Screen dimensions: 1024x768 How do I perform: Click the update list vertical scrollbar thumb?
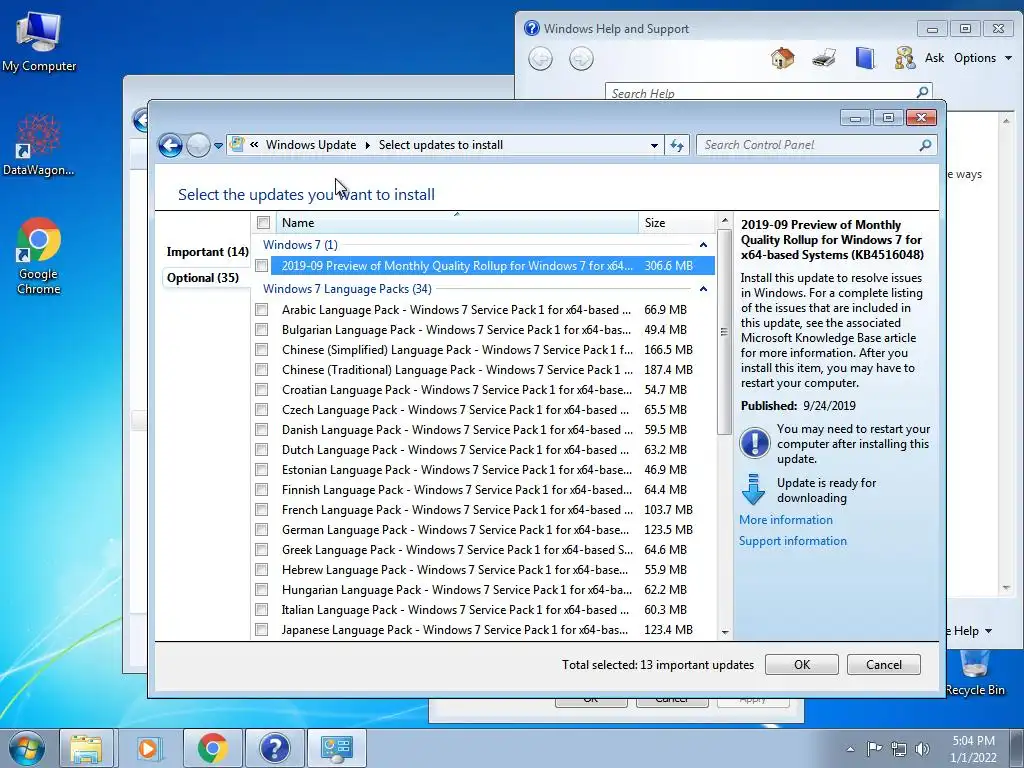pos(724,332)
